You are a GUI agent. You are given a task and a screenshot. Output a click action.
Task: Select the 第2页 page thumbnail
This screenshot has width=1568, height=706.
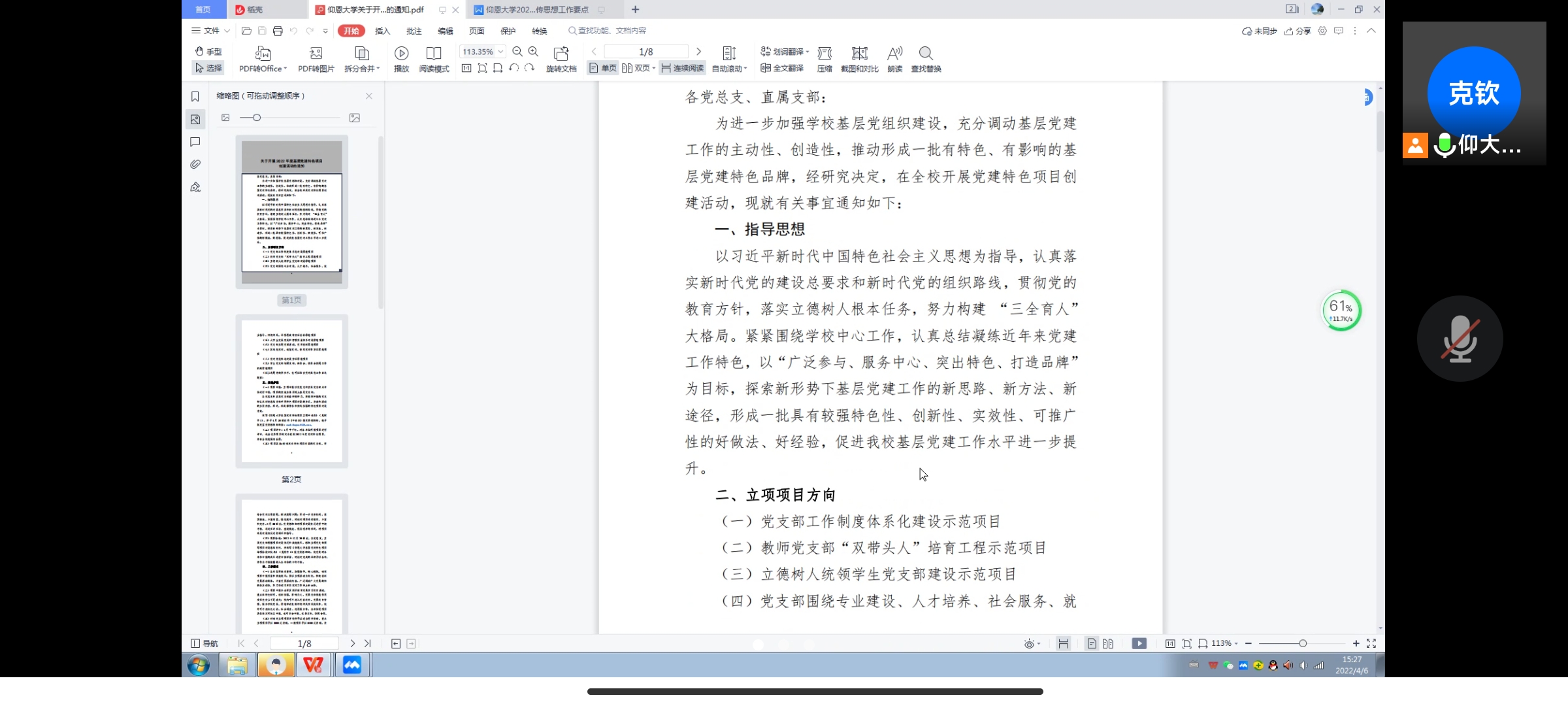pyautogui.click(x=291, y=391)
